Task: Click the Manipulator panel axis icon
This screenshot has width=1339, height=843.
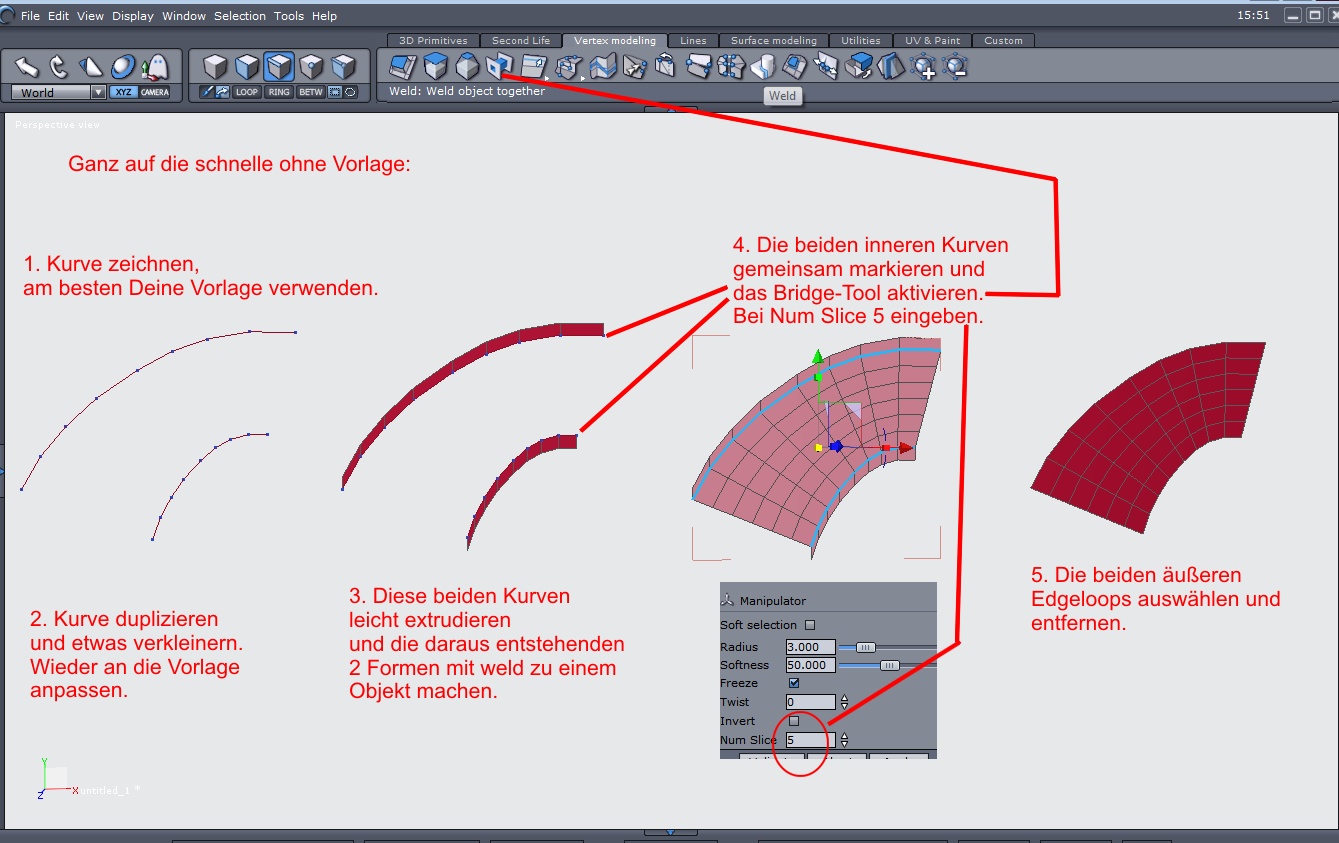Action: click(x=727, y=600)
